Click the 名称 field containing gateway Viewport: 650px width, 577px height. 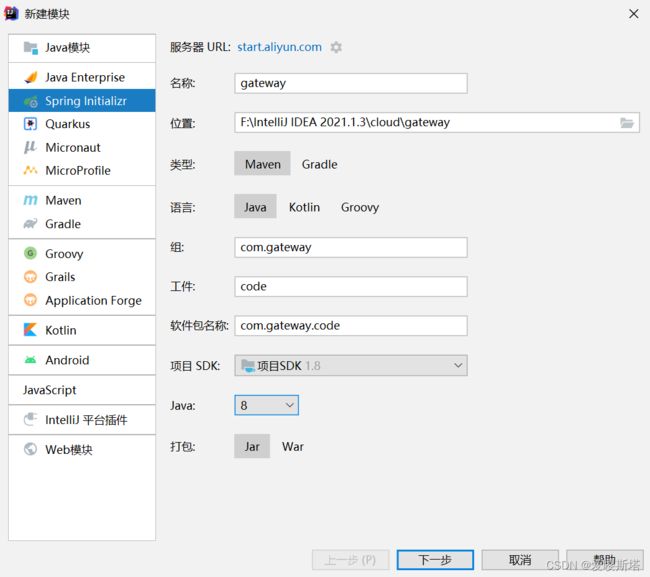[x=351, y=83]
